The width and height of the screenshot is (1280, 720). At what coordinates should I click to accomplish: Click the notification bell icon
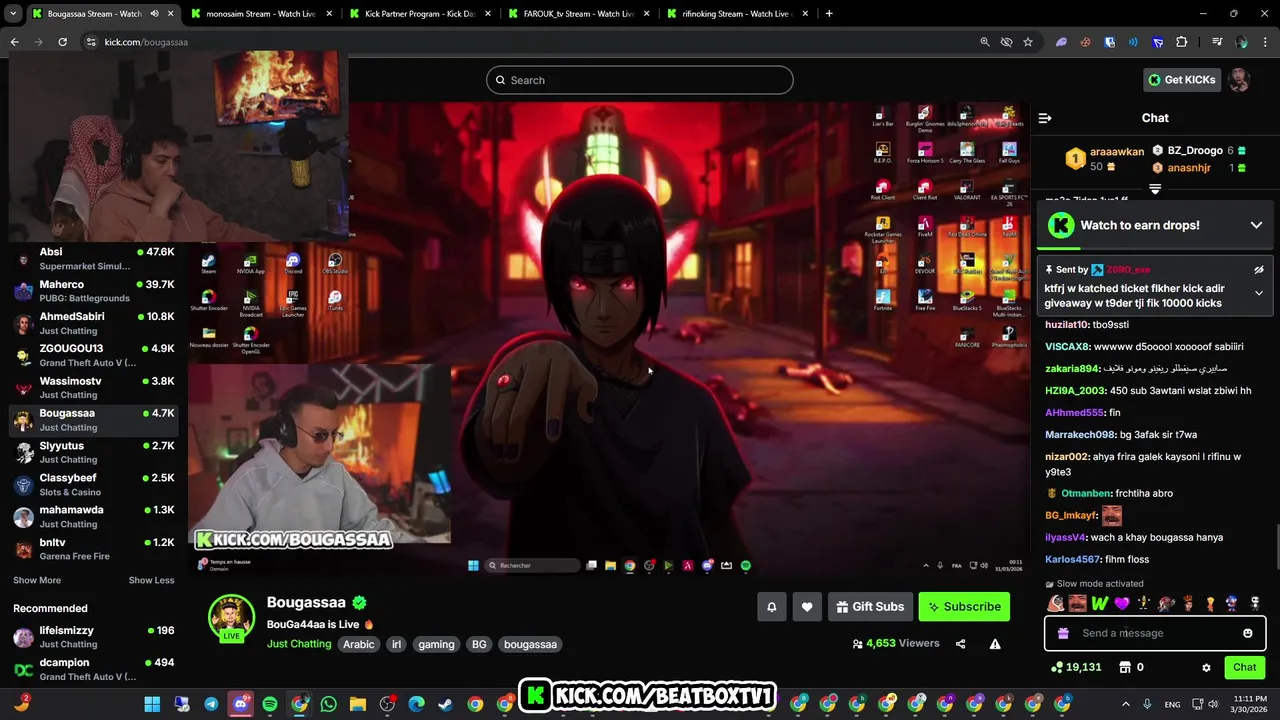pos(772,607)
